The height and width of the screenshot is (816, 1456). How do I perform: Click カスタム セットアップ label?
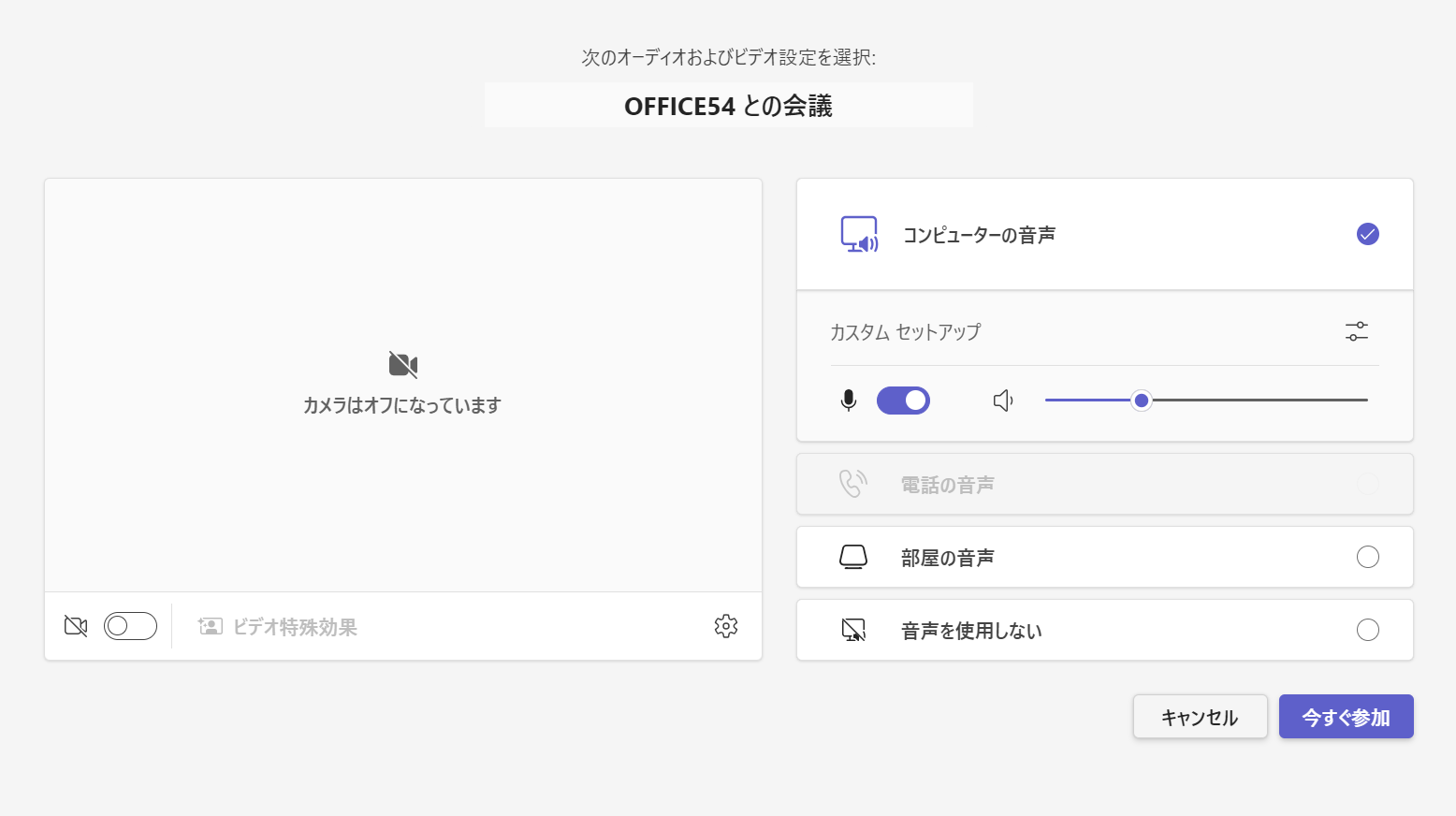(906, 331)
